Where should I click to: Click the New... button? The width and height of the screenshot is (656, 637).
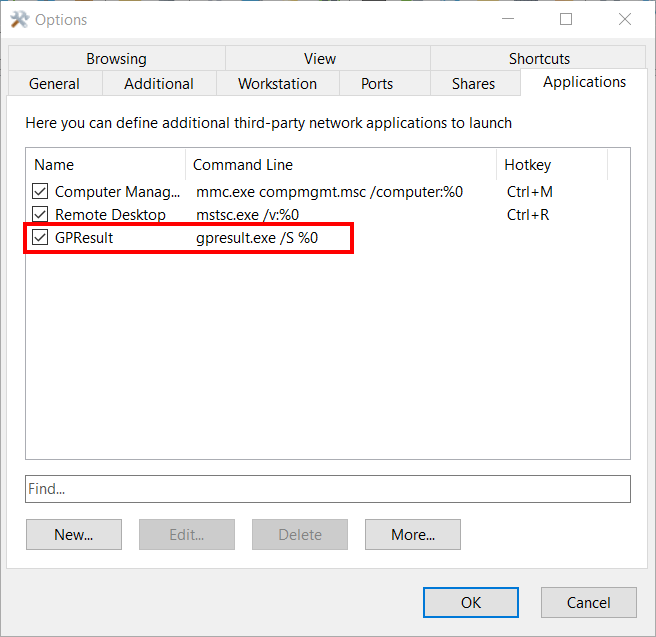coord(74,535)
